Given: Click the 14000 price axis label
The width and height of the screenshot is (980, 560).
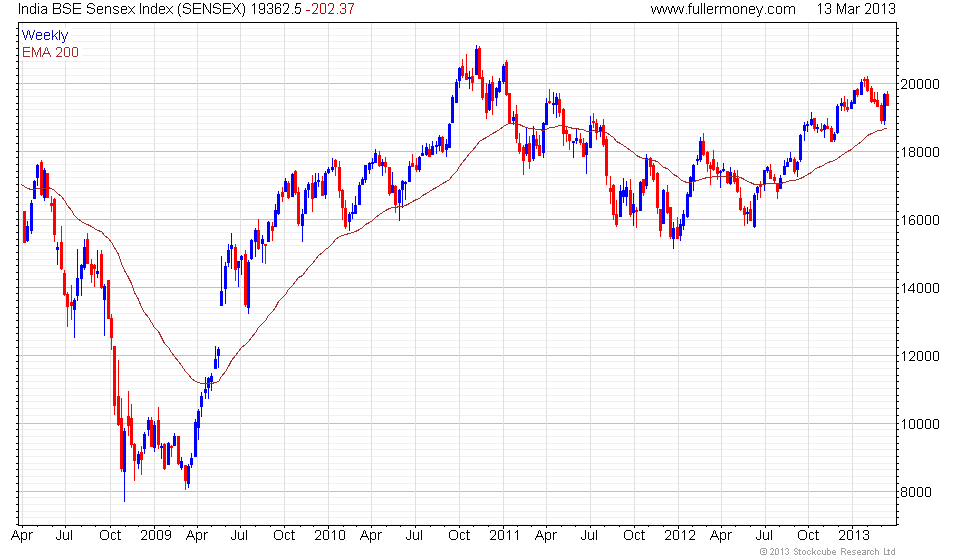Looking at the screenshot, I should 919,289.
